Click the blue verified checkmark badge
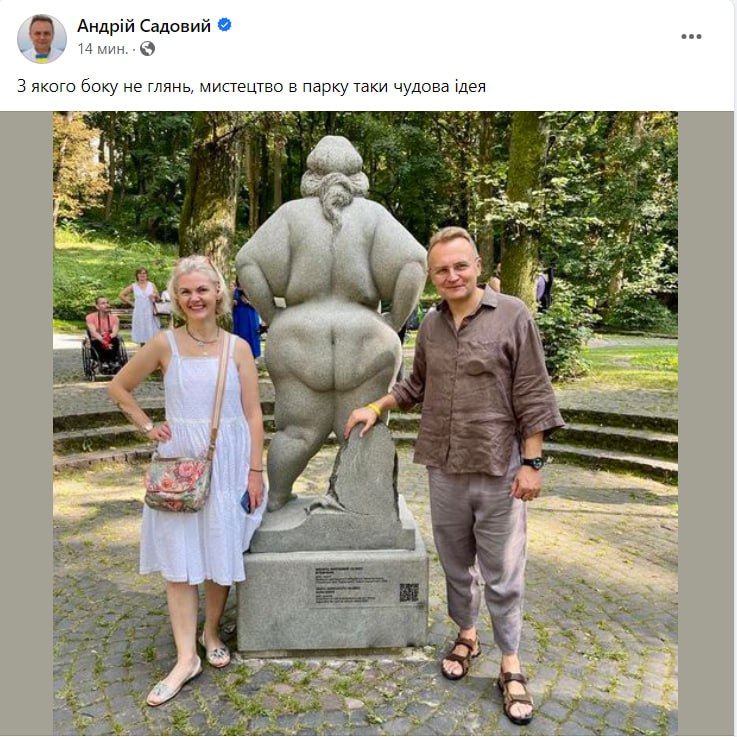737x737 pixels. [225, 24]
